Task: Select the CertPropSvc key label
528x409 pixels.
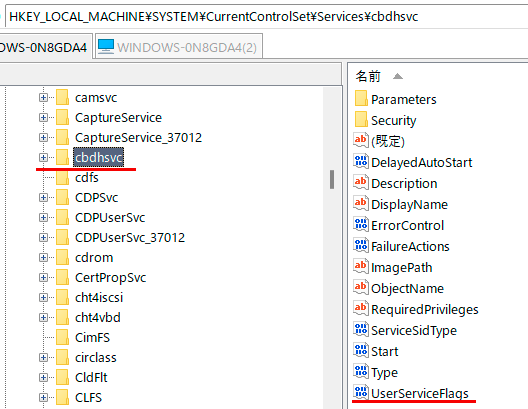Action: click(x=110, y=277)
